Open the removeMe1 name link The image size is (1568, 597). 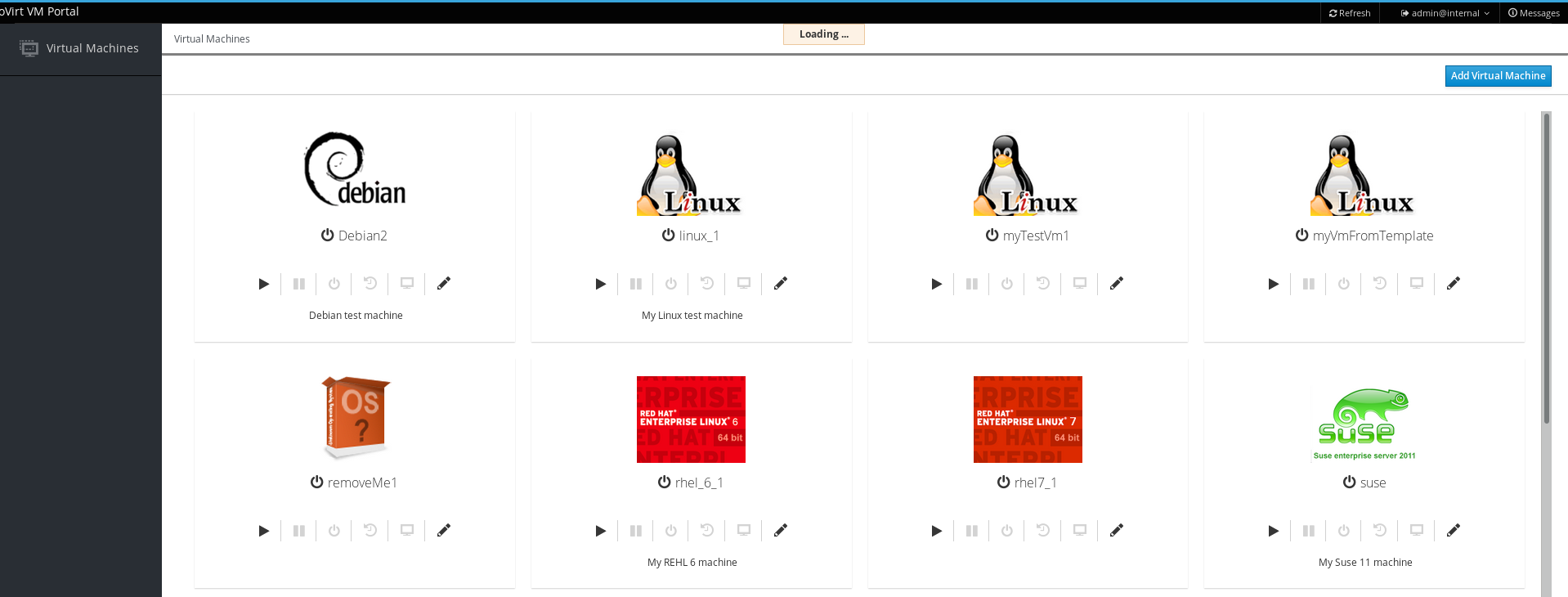tap(362, 483)
